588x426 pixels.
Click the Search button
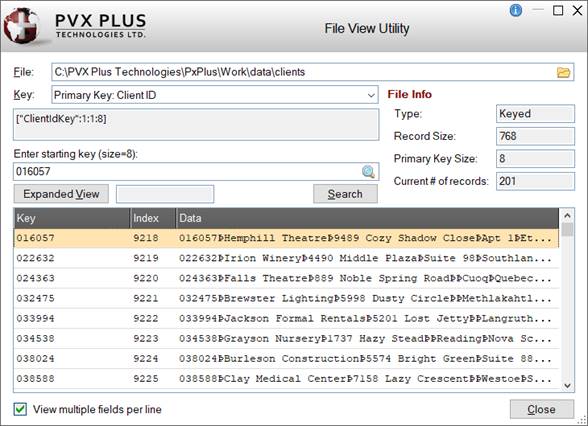point(345,194)
